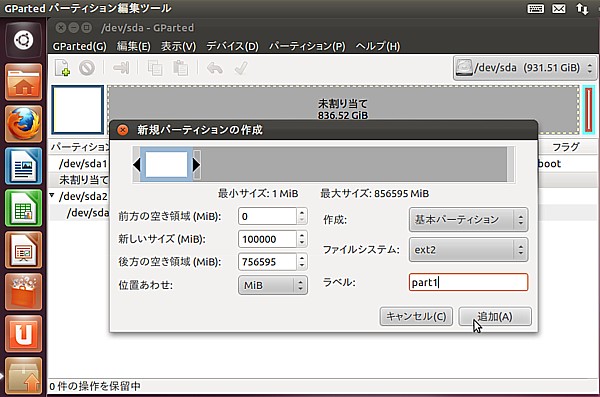Open Ubuntu Software Center launcher icon
The image size is (600, 397).
[x=24, y=292]
